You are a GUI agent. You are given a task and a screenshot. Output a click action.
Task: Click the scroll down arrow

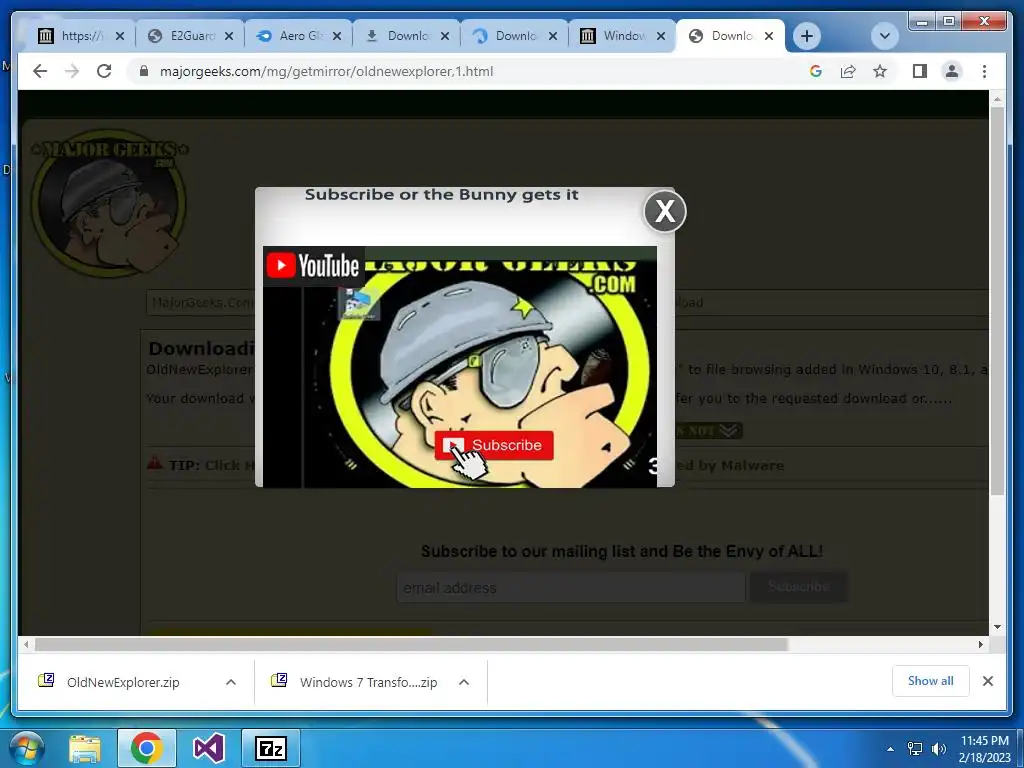(x=997, y=627)
